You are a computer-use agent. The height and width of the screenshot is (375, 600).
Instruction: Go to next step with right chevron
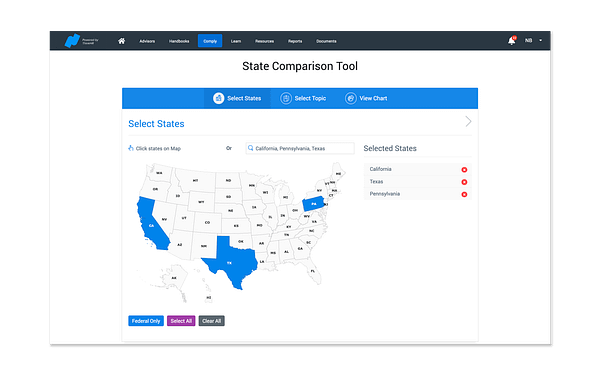pos(468,122)
